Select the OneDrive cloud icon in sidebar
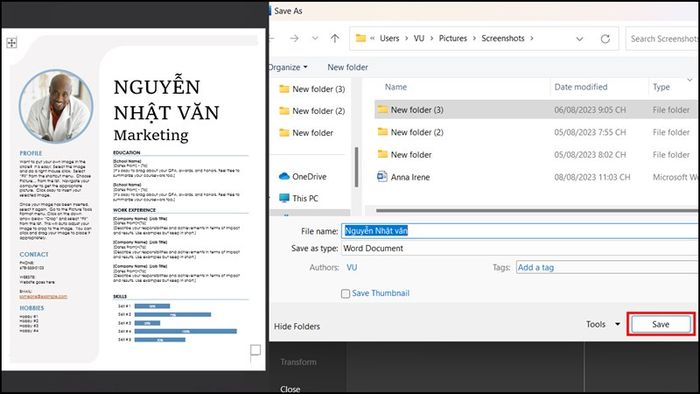 284,176
